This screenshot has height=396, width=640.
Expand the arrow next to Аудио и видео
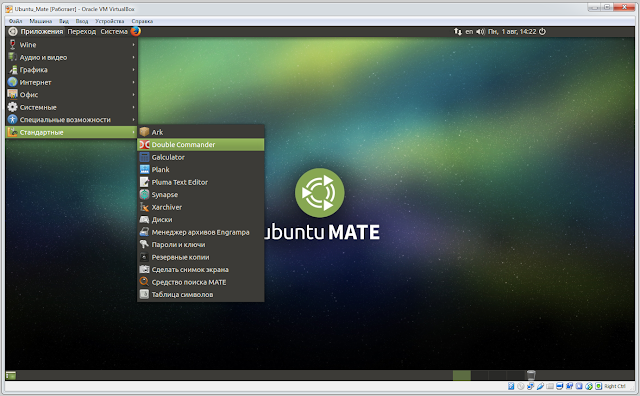(133, 57)
